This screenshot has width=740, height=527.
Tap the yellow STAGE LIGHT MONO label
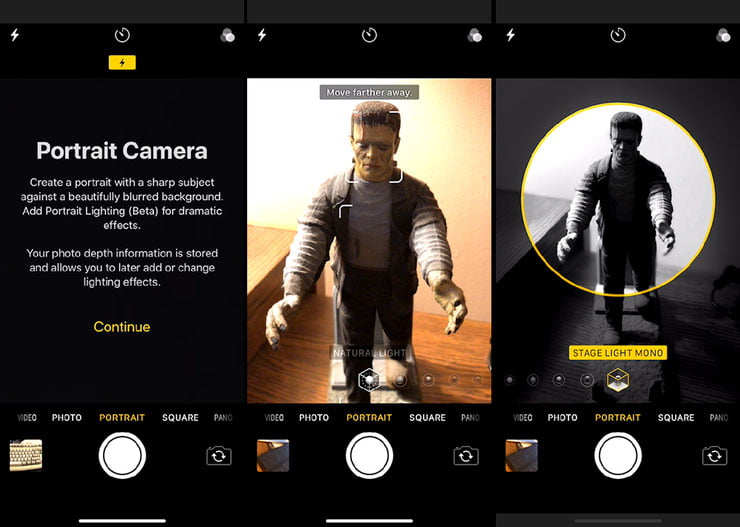coord(618,353)
